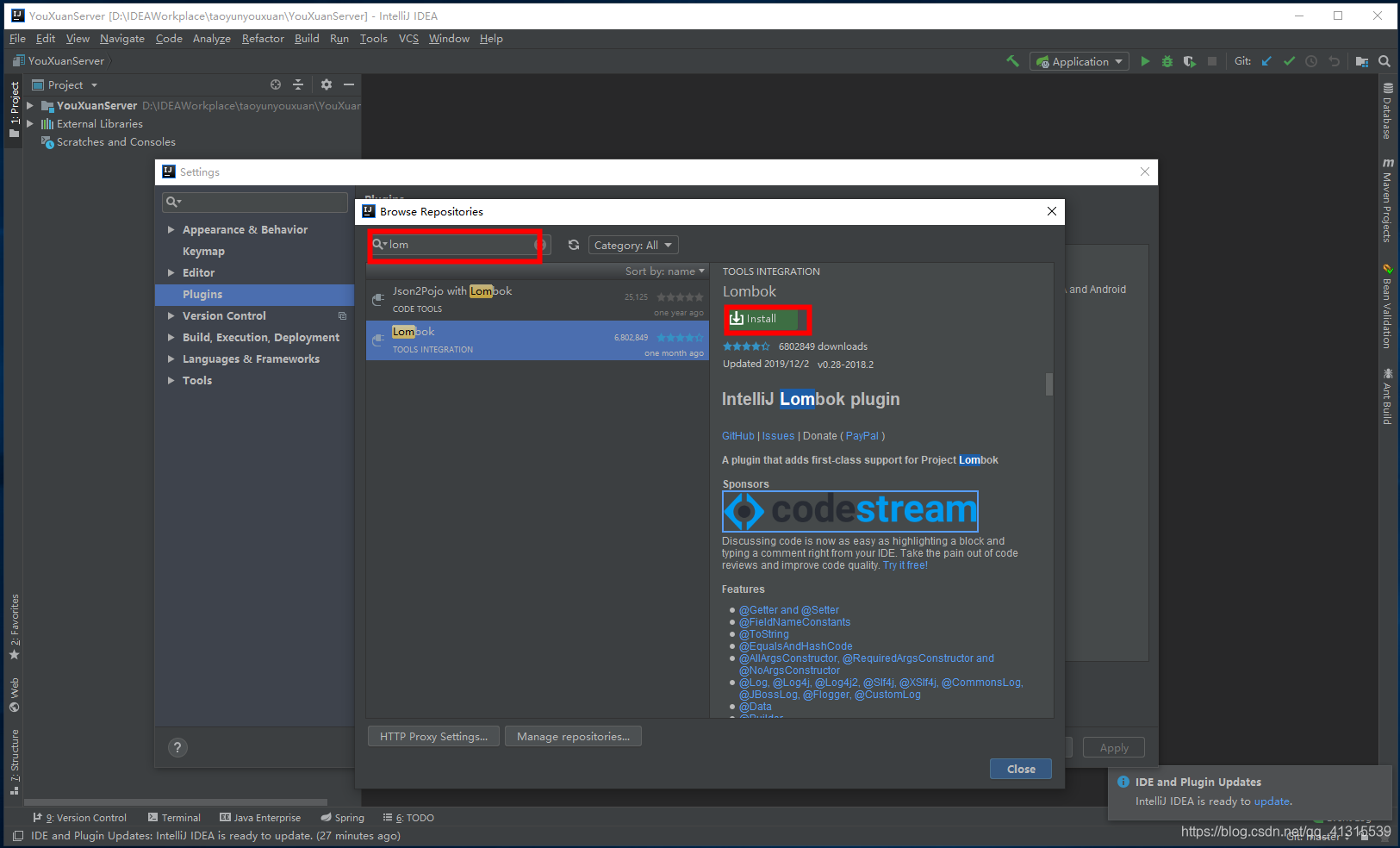This screenshot has height=848, width=1400.
Task: Click the Git commit checkmark icon
Action: pyautogui.click(x=1289, y=61)
